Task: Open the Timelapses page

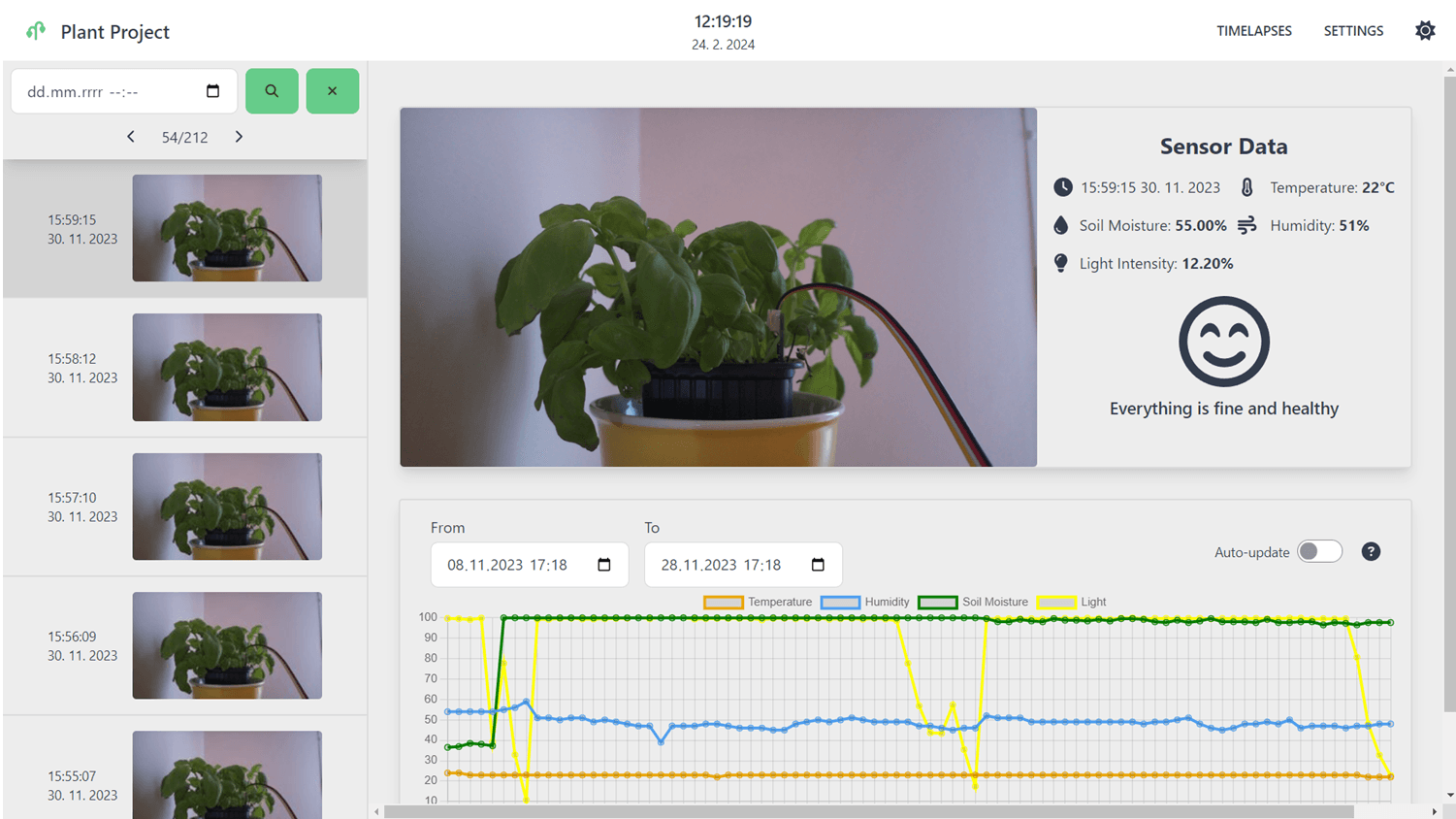Action: [1253, 31]
